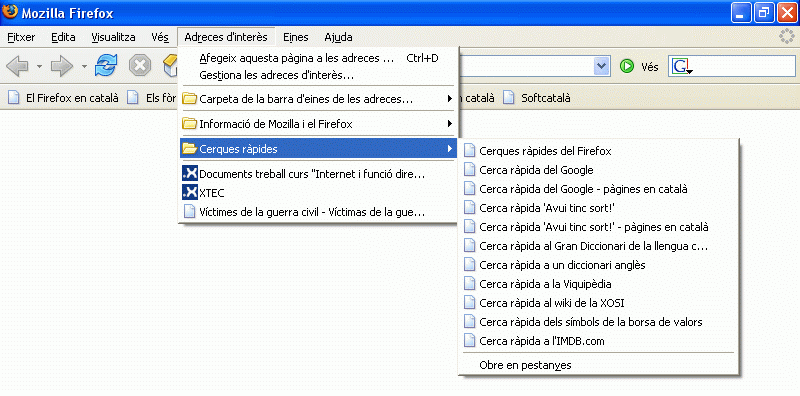The height and width of the screenshot is (396, 800).
Task: Click the Forward navigation arrow
Action: point(62,67)
